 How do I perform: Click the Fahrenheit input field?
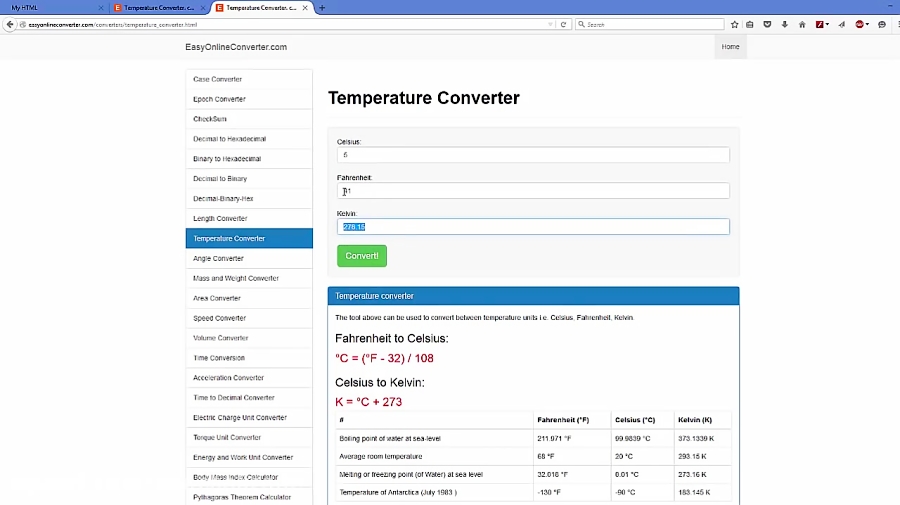533,191
